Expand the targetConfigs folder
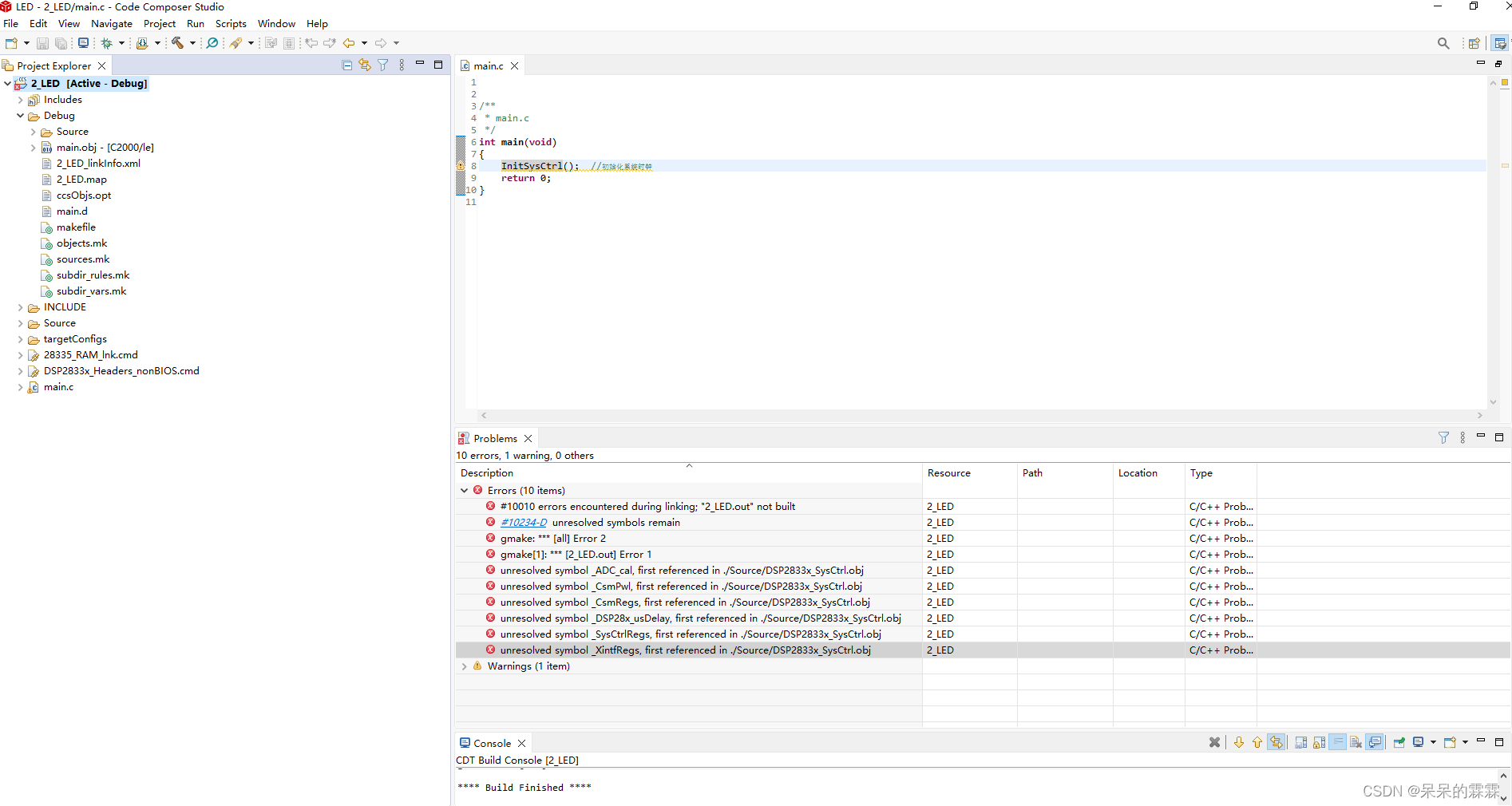The width and height of the screenshot is (1512, 806). pos(21,339)
